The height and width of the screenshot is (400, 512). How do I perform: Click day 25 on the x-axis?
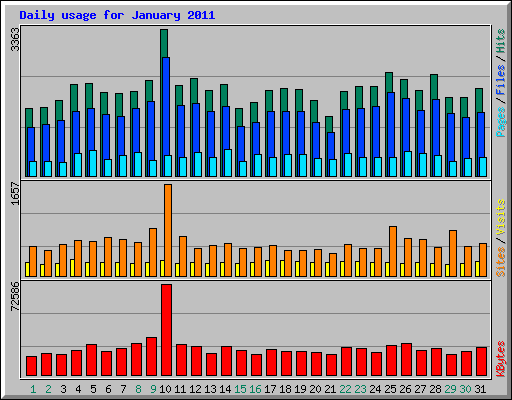pyautogui.click(x=390, y=389)
